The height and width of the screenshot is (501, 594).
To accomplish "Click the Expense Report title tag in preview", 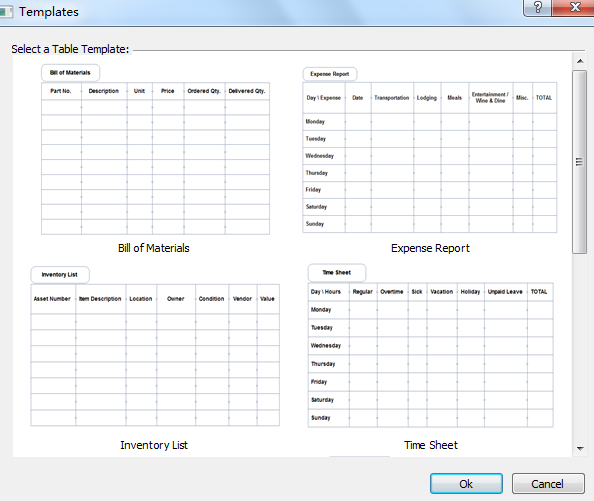I will 330,74.
